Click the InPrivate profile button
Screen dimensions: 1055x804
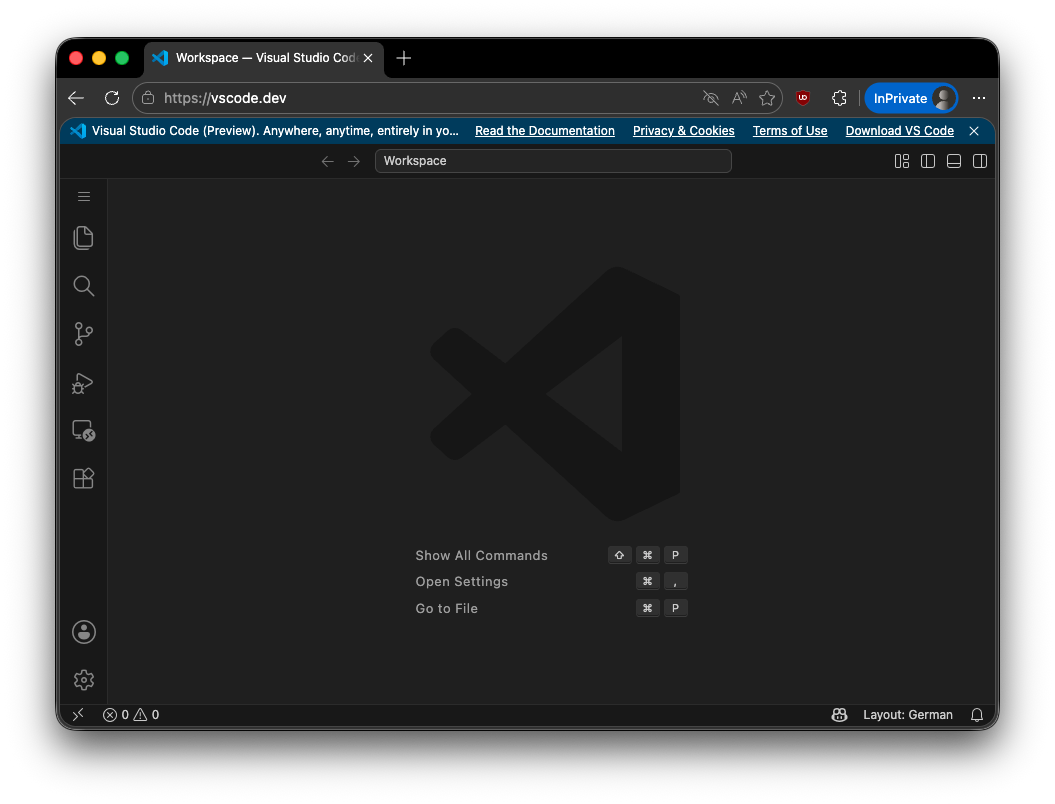[x=911, y=98]
